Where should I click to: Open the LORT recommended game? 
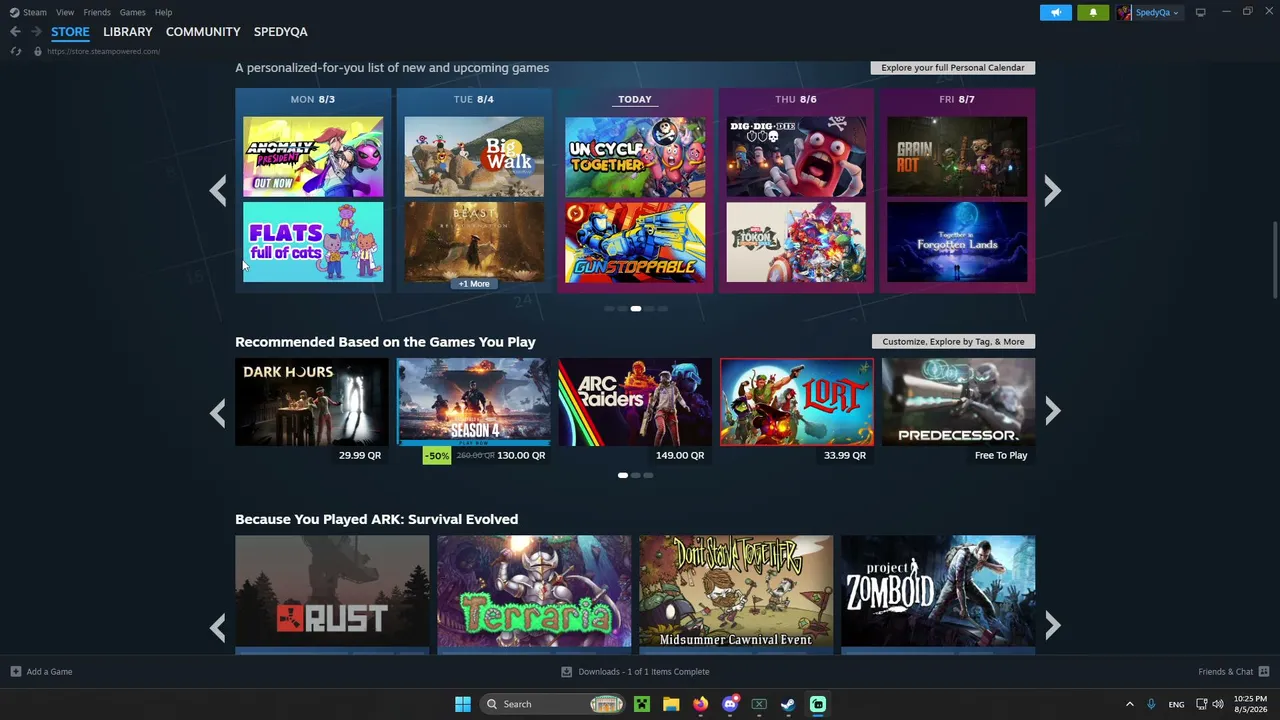pos(797,402)
